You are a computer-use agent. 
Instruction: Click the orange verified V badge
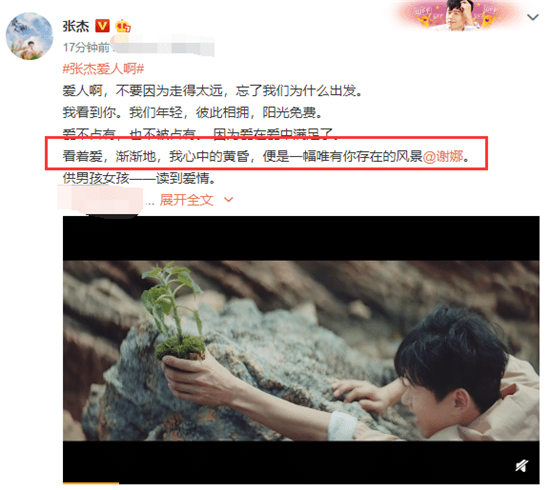(102, 26)
